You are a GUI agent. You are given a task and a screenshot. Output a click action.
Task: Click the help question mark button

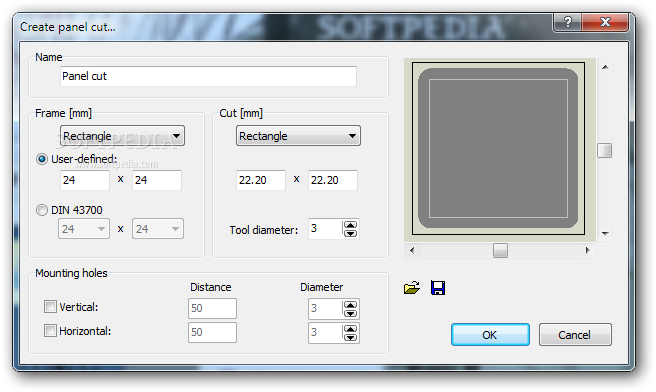click(x=567, y=22)
